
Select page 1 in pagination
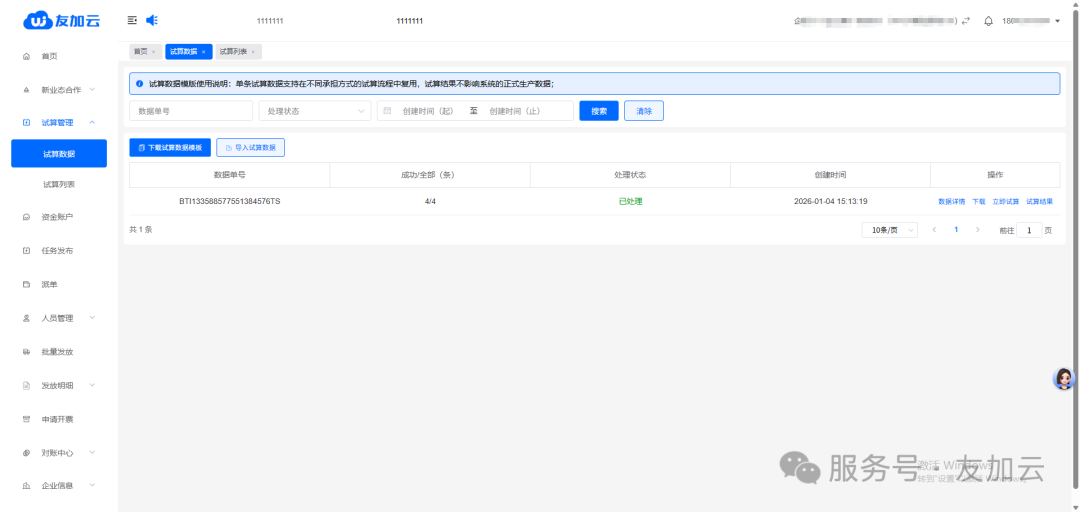pyautogui.click(x=956, y=229)
